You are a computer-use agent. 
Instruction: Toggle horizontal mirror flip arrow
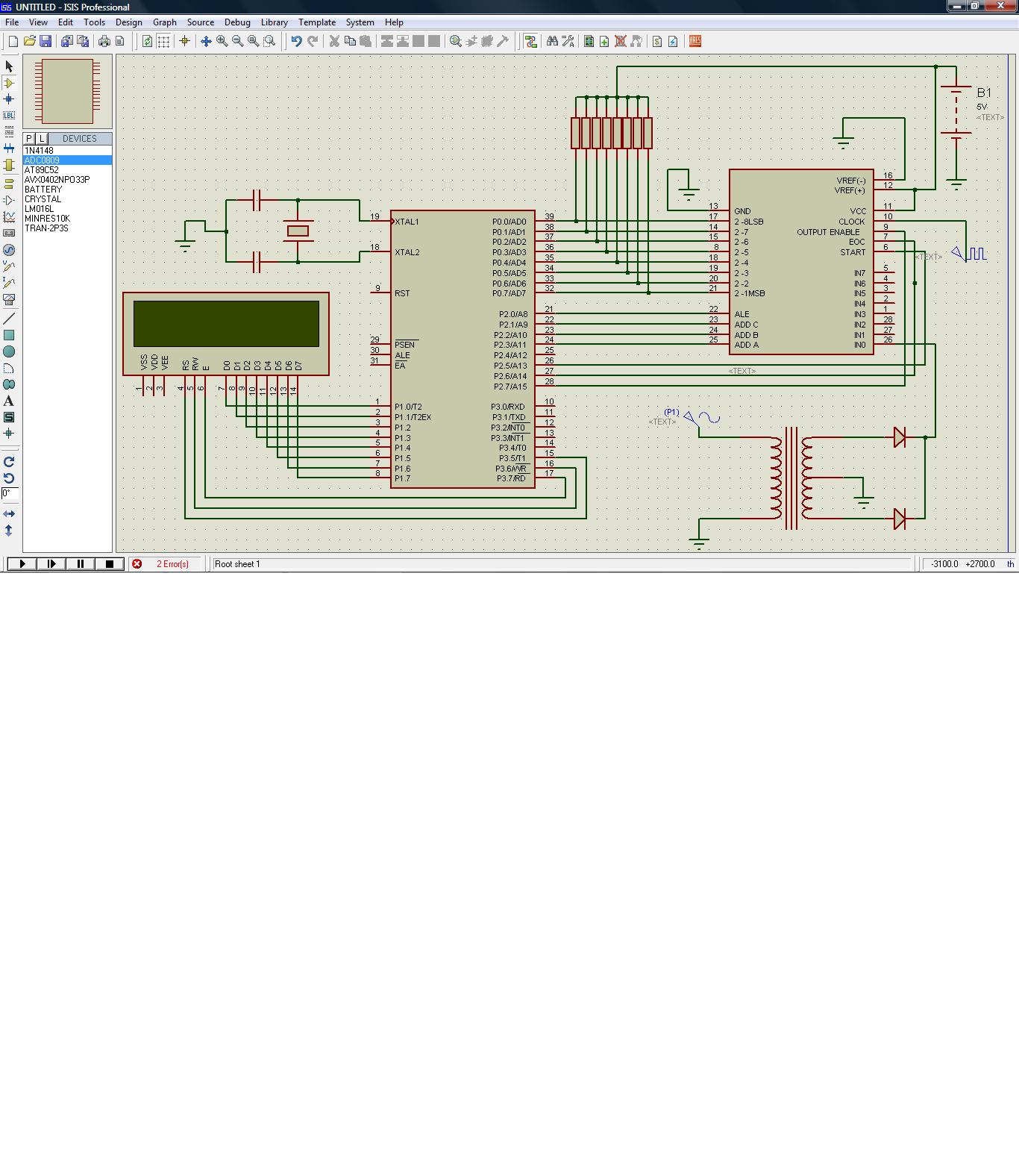click(9, 514)
